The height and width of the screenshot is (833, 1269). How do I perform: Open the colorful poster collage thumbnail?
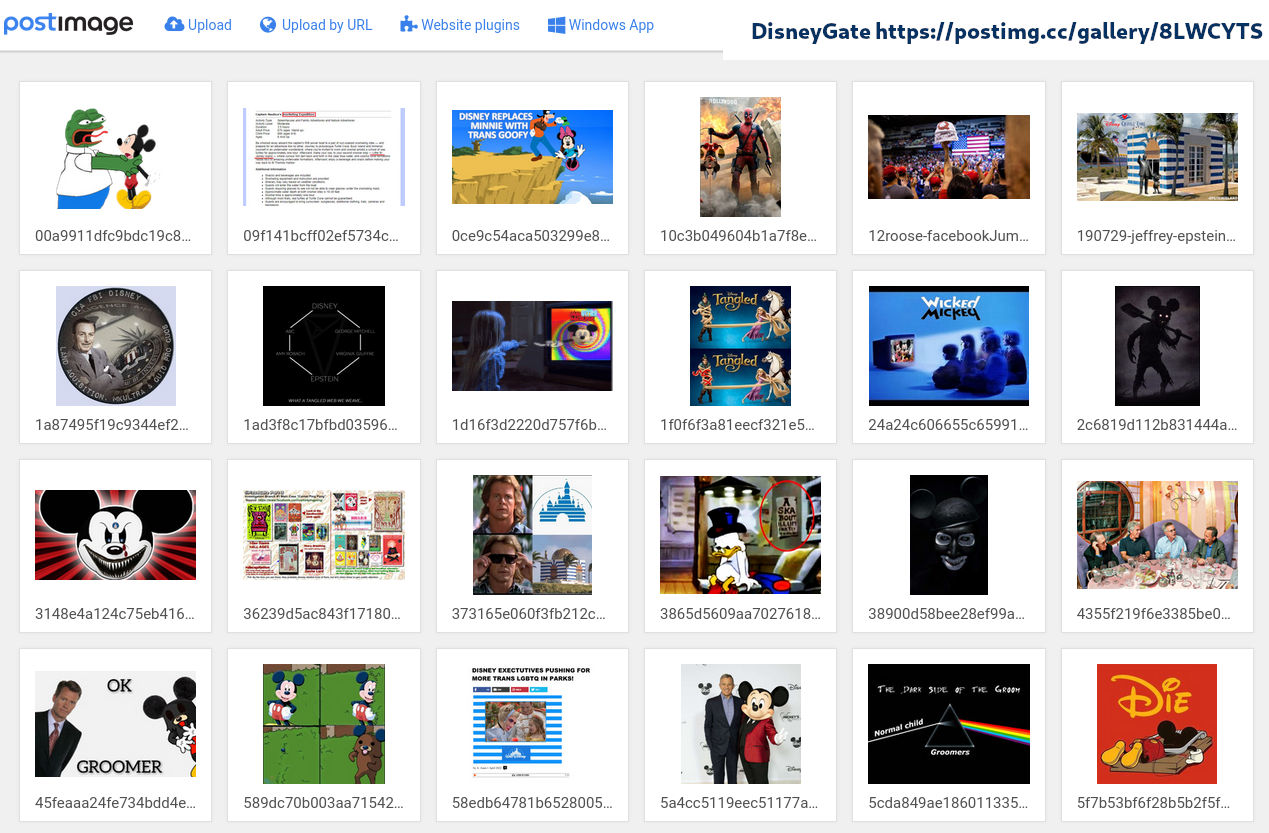(324, 535)
